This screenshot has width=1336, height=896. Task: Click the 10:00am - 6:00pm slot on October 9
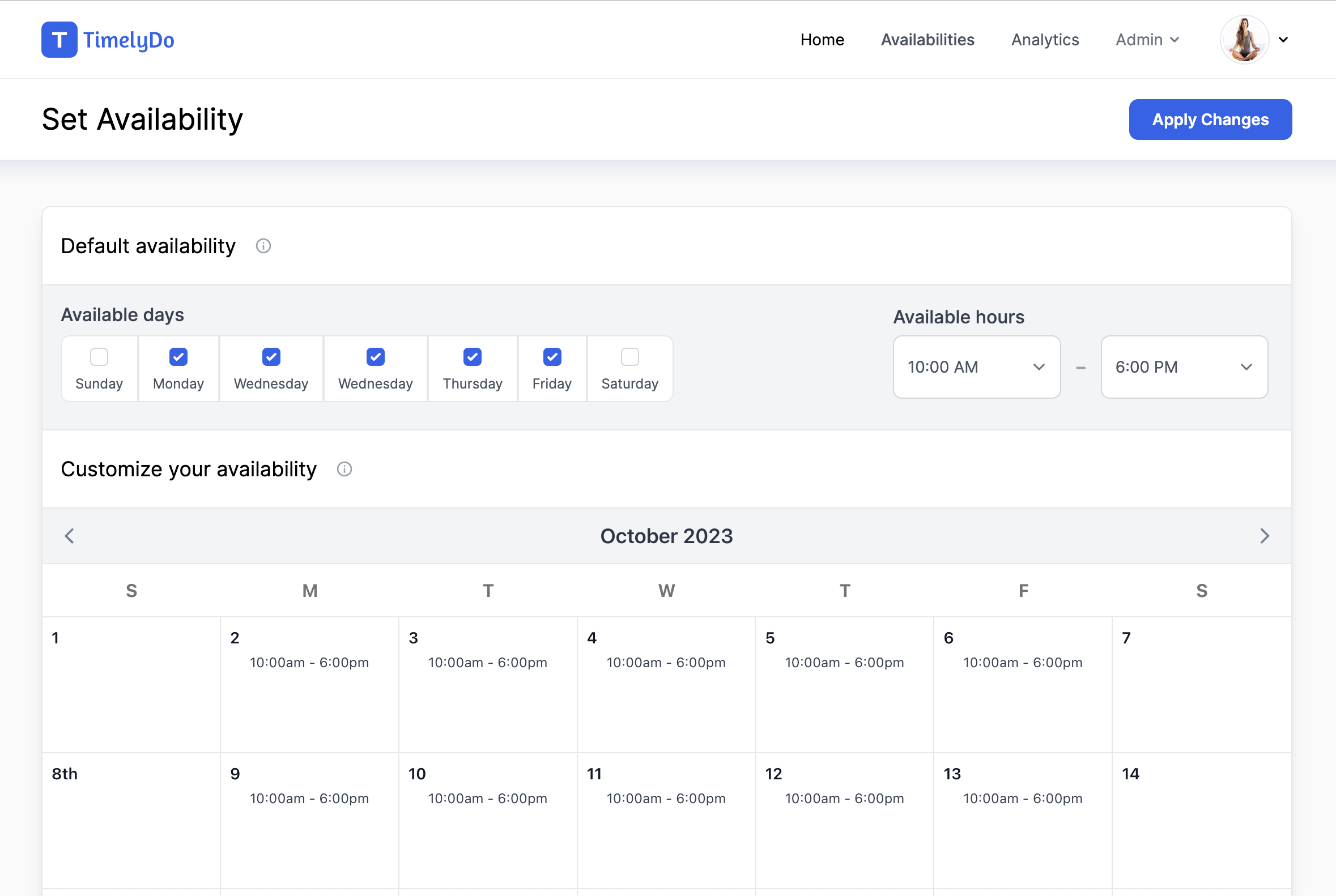coord(309,799)
